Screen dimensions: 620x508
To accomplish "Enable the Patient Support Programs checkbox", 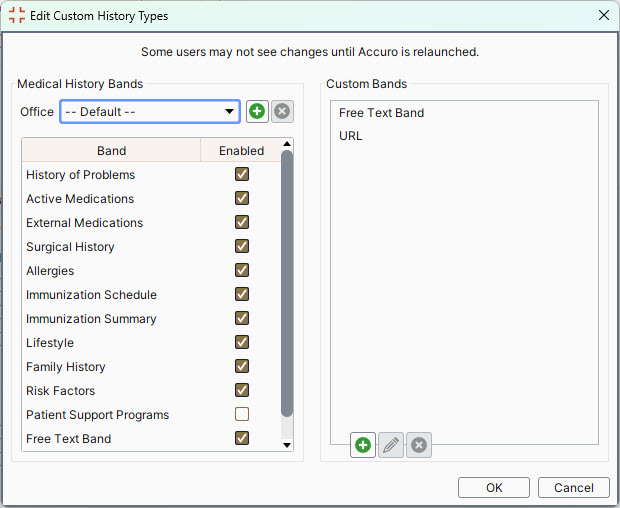I will (x=241, y=415).
